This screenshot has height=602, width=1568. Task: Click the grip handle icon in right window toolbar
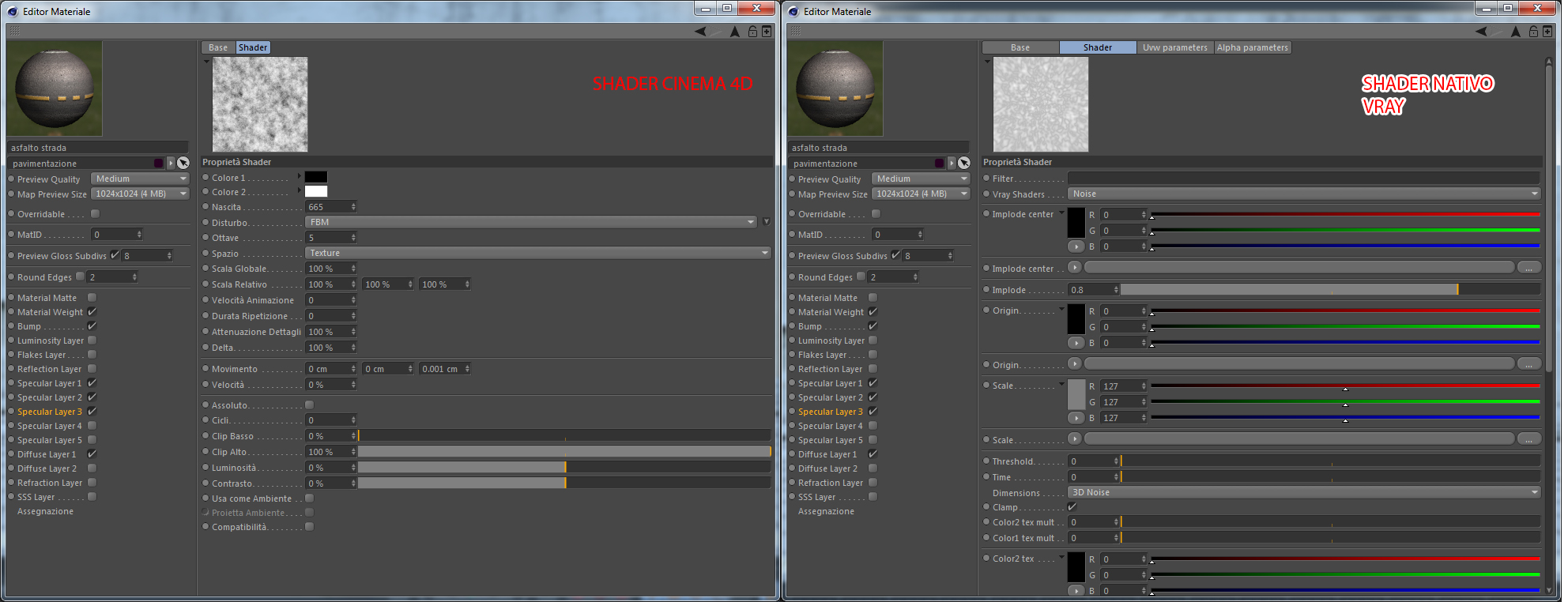pyautogui.click(x=795, y=31)
